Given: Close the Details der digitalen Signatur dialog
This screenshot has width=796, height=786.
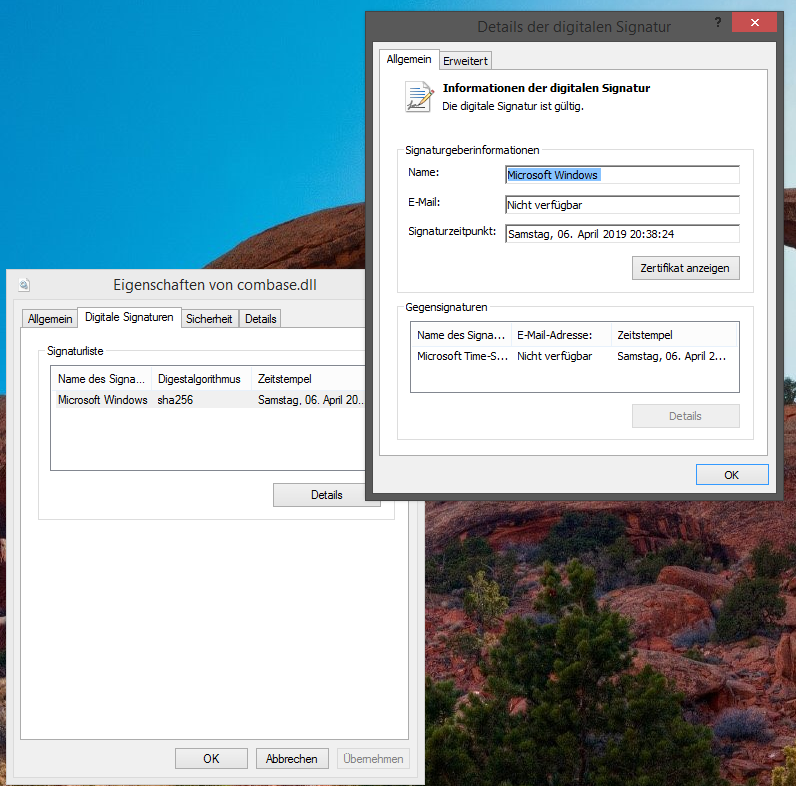Looking at the screenshot, I should (754, 23).
